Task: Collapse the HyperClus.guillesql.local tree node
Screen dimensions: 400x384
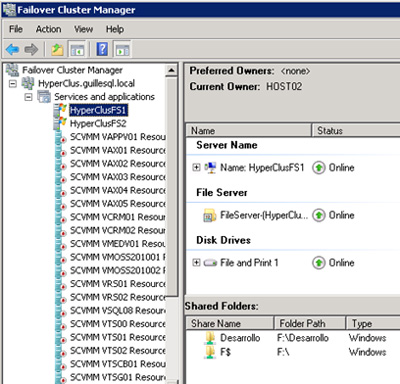Action: click(13, 83)
